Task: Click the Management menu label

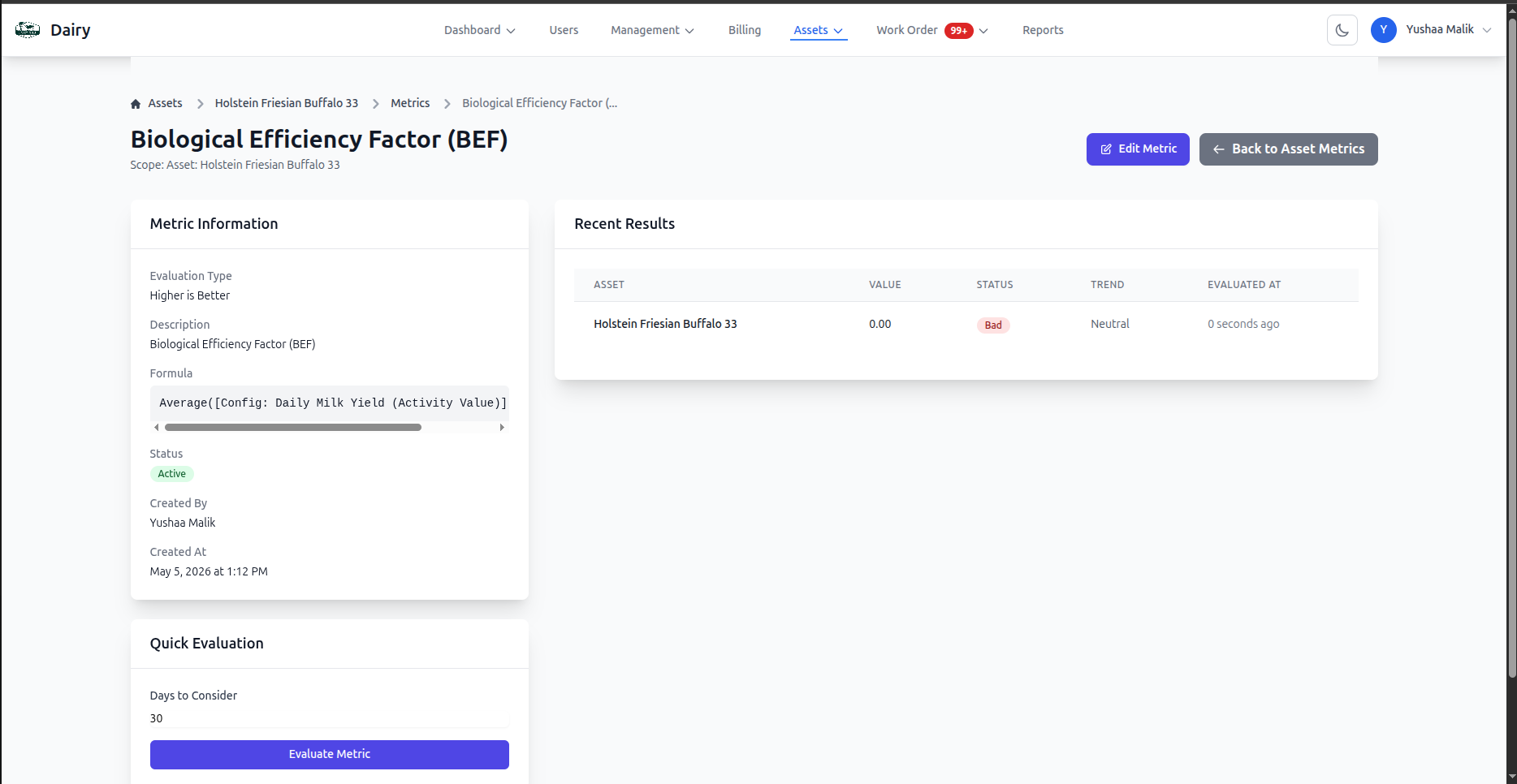Action: click(x=645, y=30)
